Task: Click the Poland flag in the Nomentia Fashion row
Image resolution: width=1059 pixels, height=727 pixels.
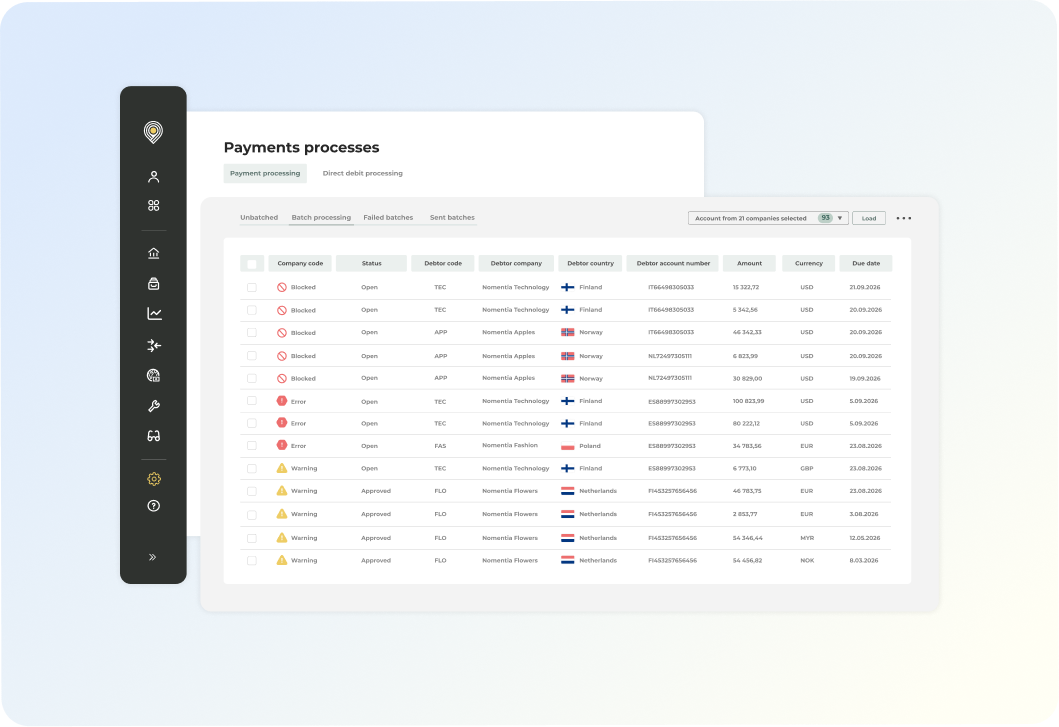Action: (568, 446)
